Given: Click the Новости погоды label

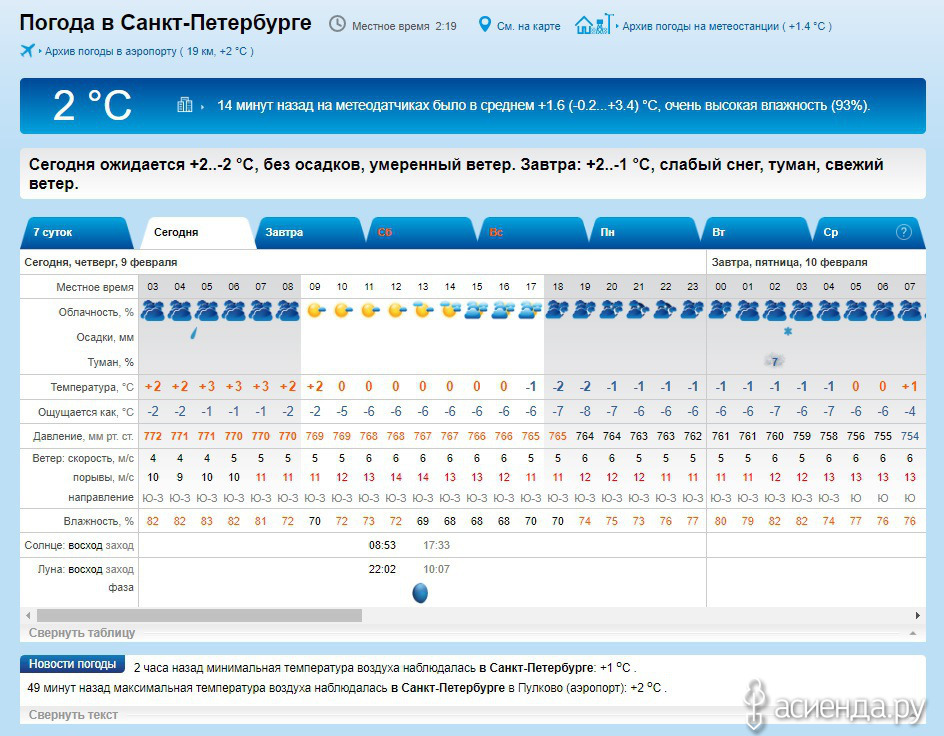Looking at the screenshot, I should (72, 664).
